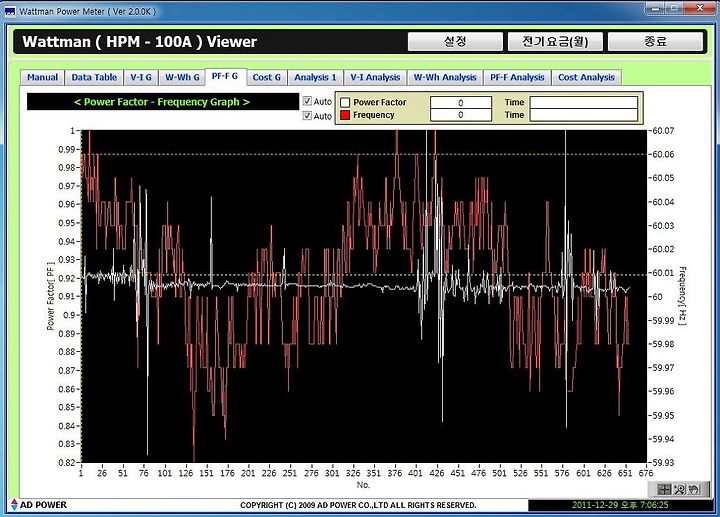Select the hand pan tool in graph palette
720x517 pixels.
coord(694,489)
